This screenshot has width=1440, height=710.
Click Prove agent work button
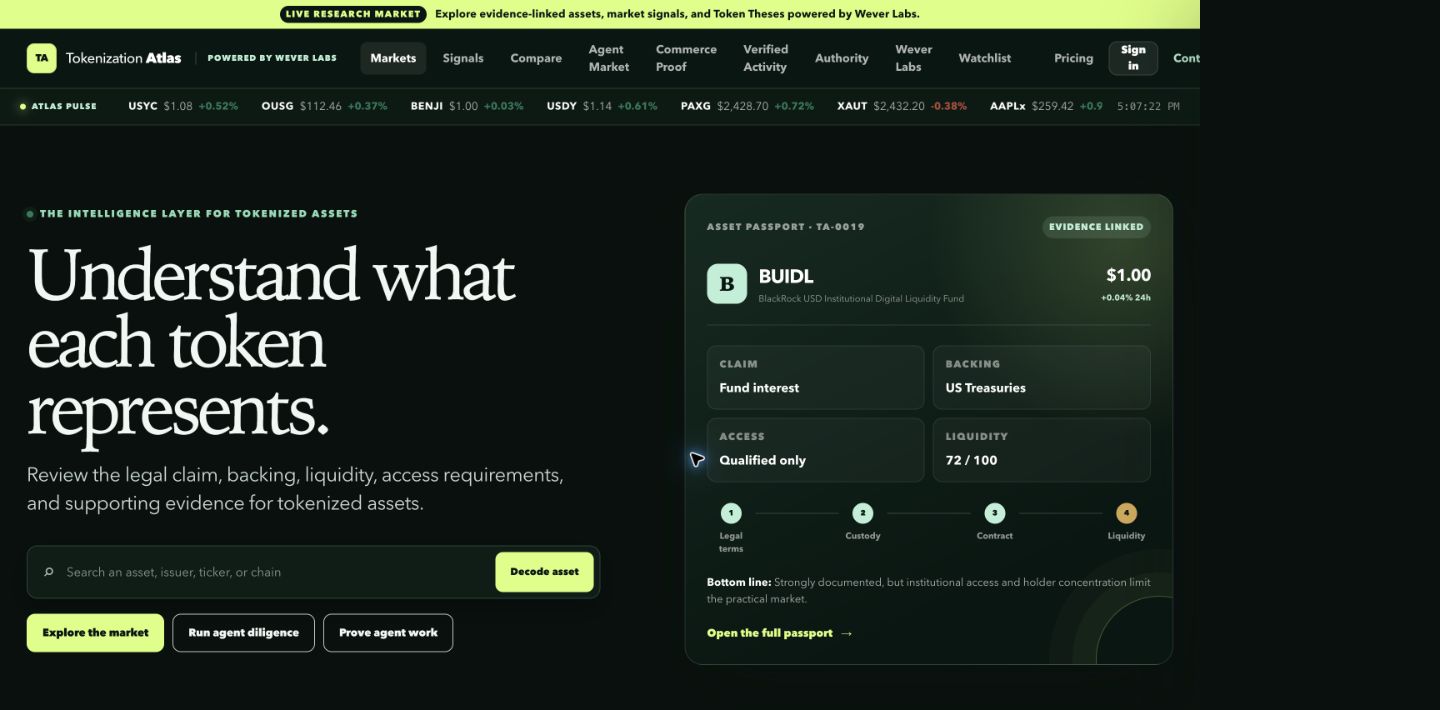[388, 633]
